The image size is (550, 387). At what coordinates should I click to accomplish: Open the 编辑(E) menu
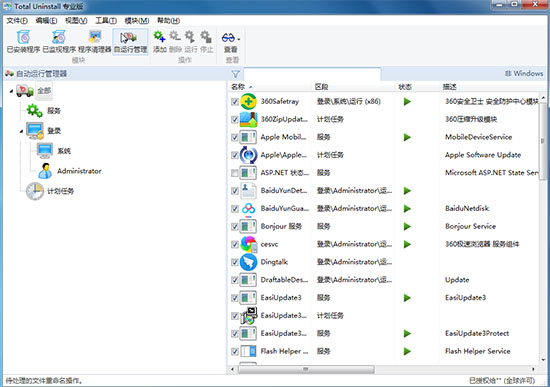pos(46,21)
